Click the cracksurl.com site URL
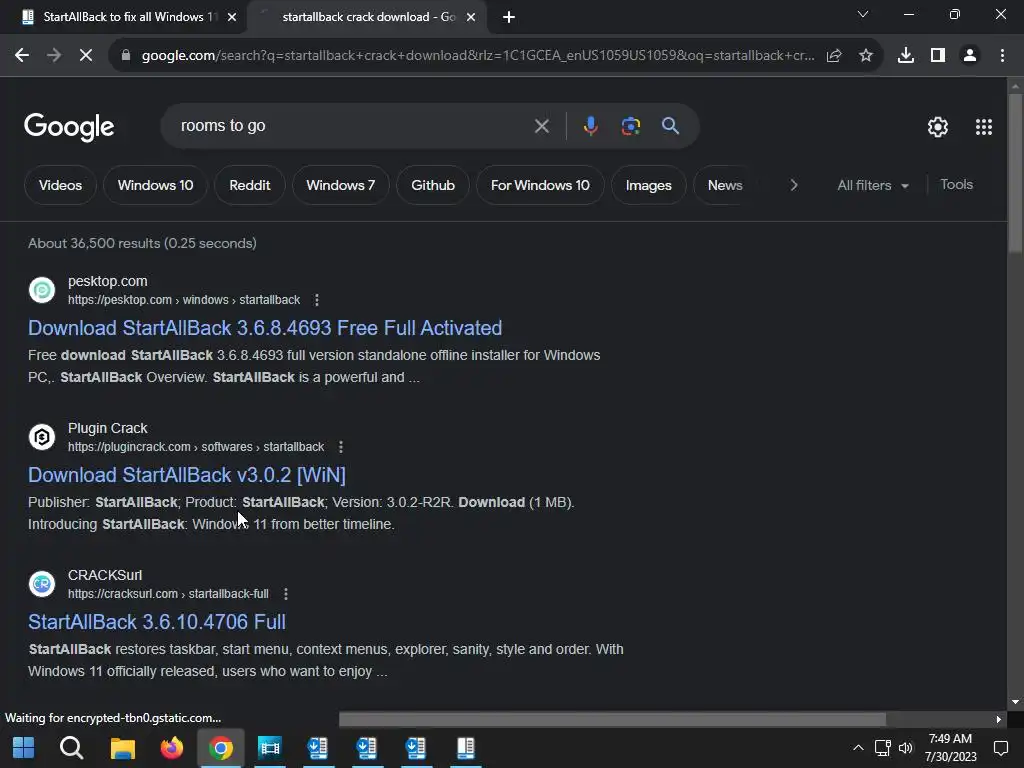 [168, 594]
